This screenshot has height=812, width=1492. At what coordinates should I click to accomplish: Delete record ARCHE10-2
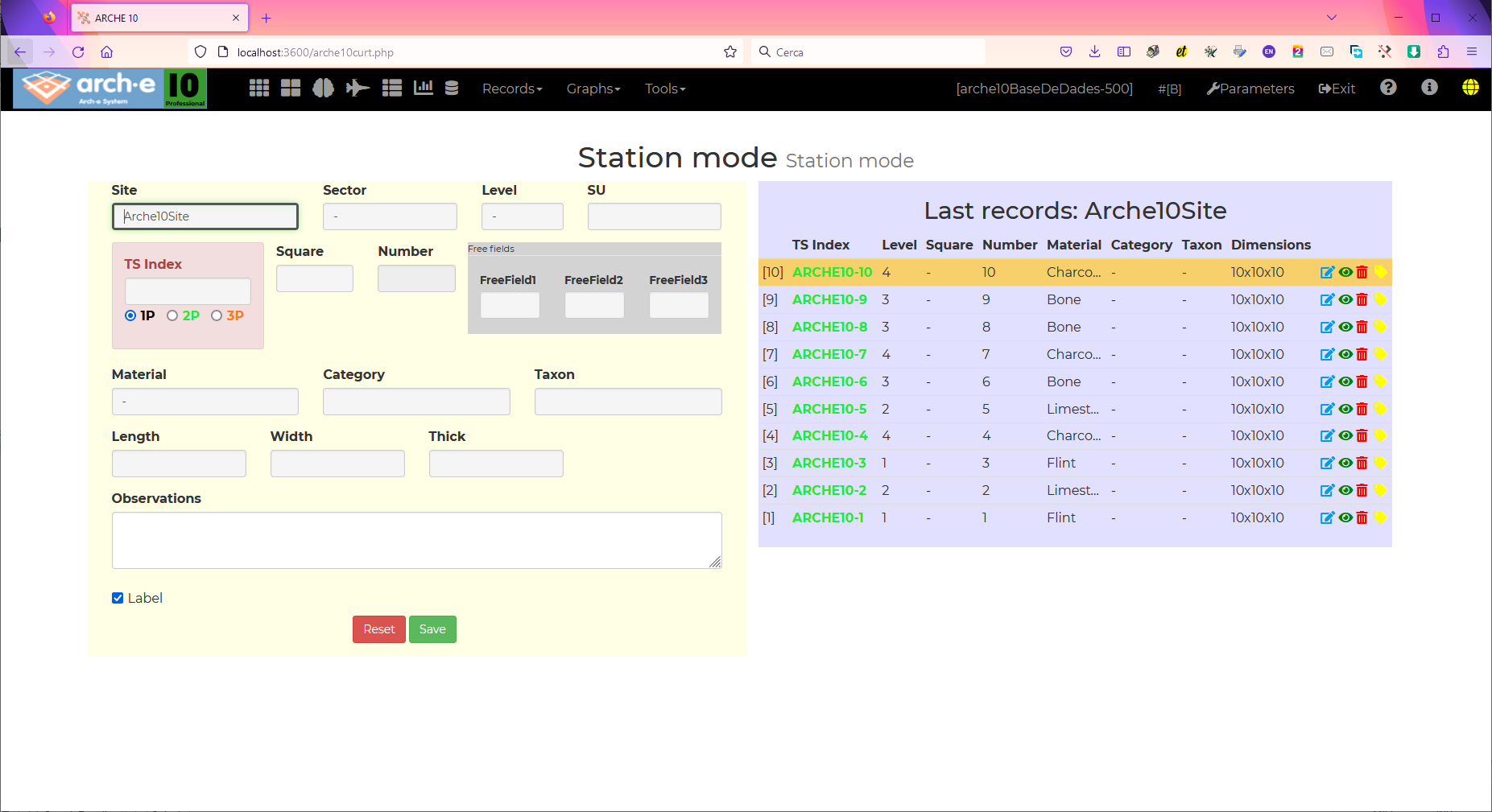click(1362, 490)
